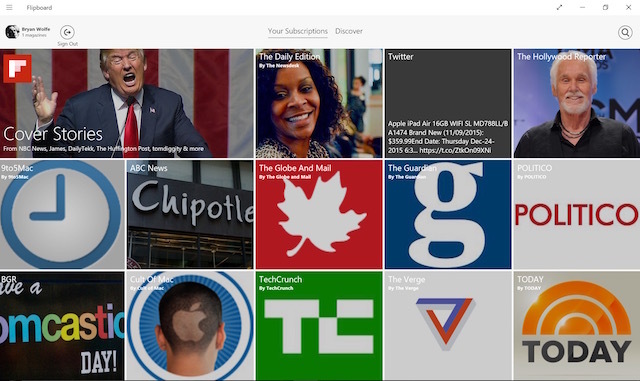Click the Sign Out arrow icon

[x=67, y=32]
